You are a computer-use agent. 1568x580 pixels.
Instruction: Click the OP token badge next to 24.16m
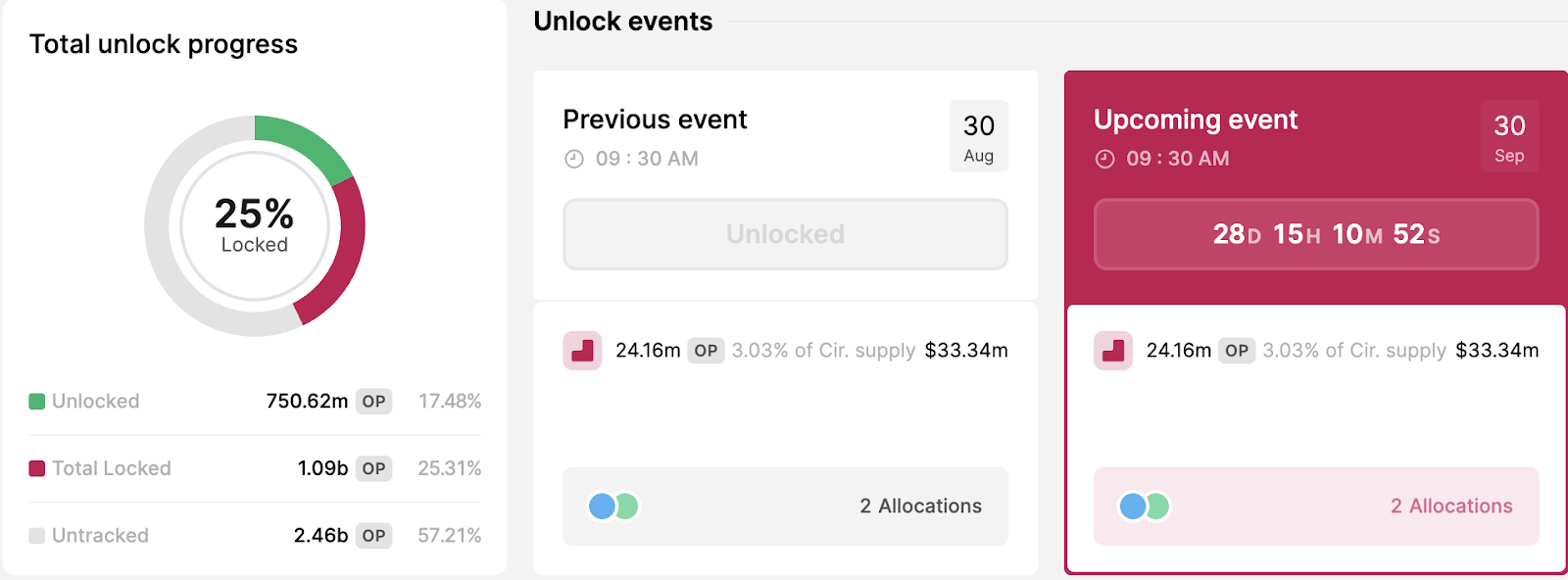[x=705, y=350]
